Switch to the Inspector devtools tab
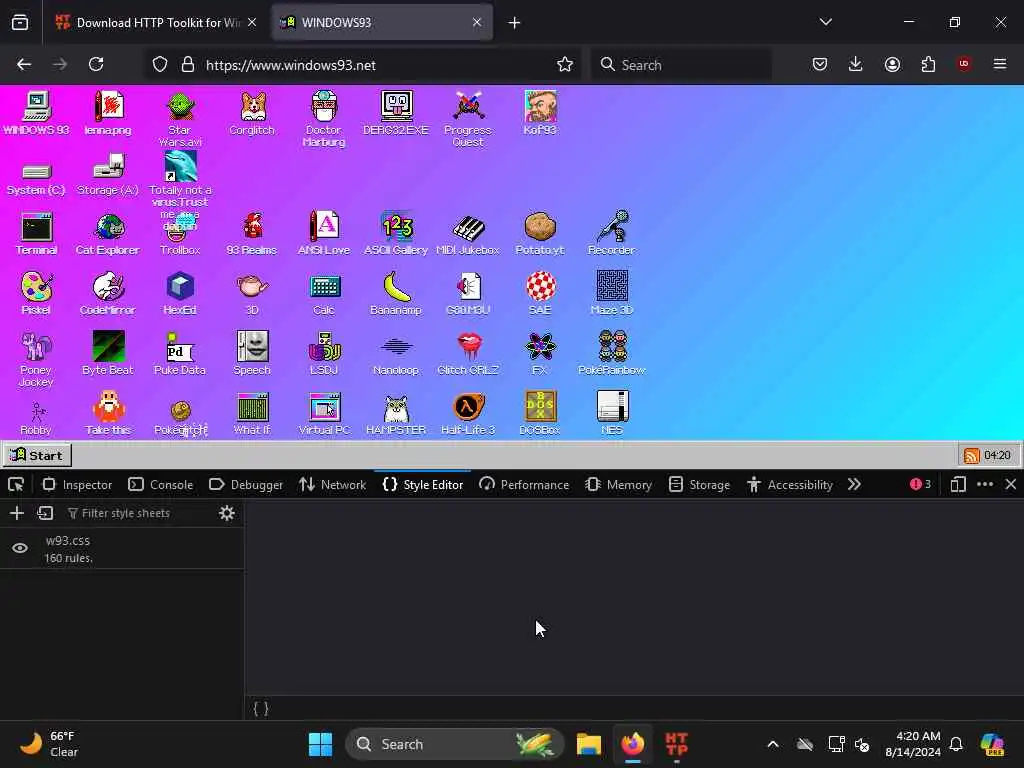 [x=78, y=485]
